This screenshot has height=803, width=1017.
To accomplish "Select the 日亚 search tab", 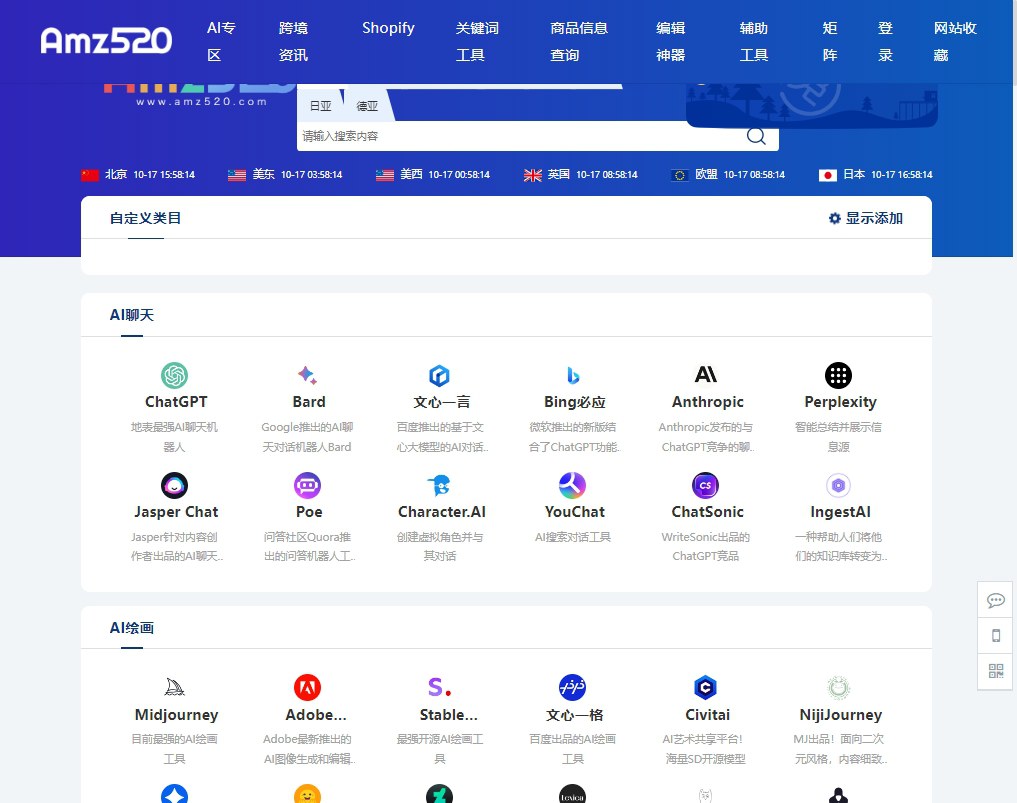I will coord(320,106).
